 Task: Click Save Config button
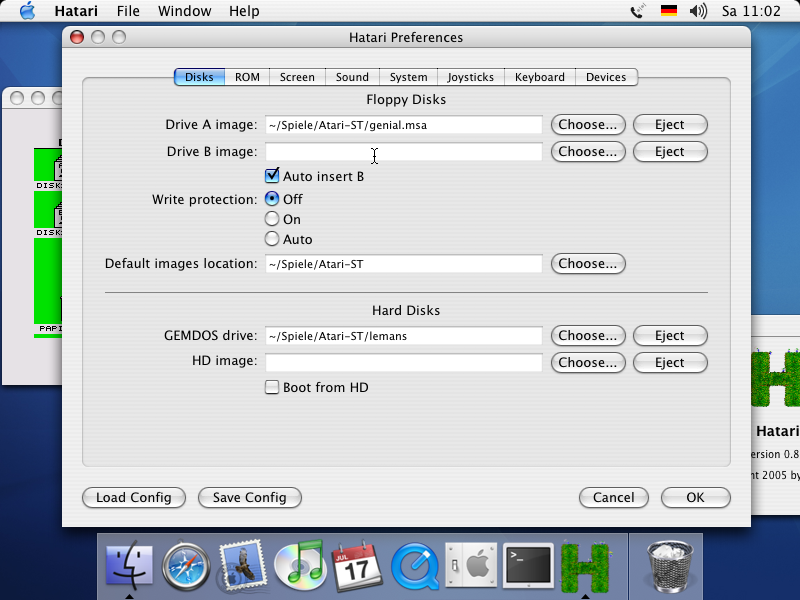pyautogui.click(x=250, y=497)
